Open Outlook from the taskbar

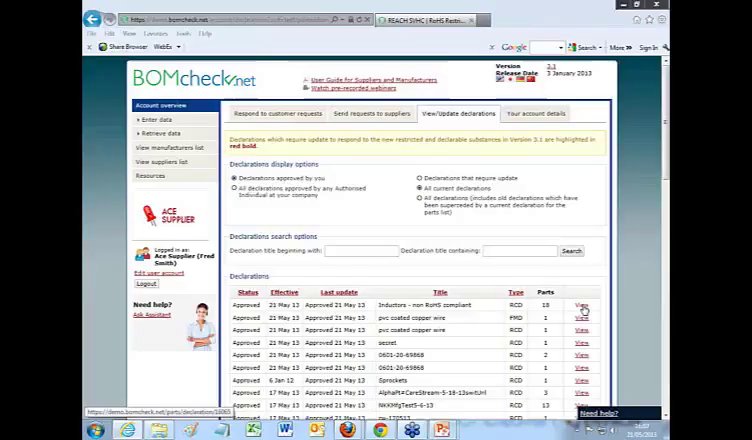[x=317, y=429]
